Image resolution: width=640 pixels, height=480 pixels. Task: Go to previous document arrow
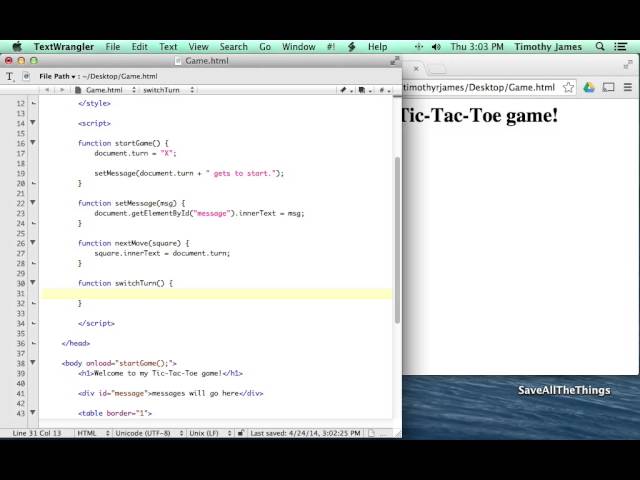pos(47,90)
